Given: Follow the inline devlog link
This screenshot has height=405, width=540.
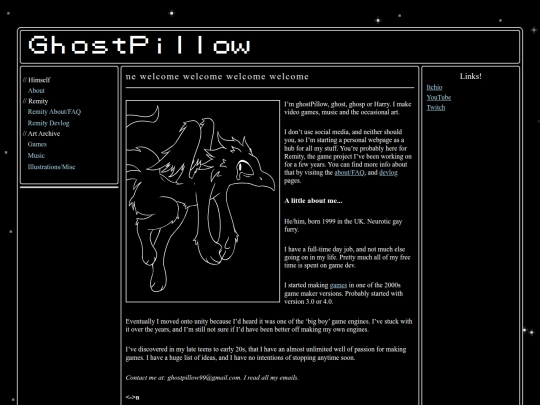Looking at the screenshot, I should [388, 173].
